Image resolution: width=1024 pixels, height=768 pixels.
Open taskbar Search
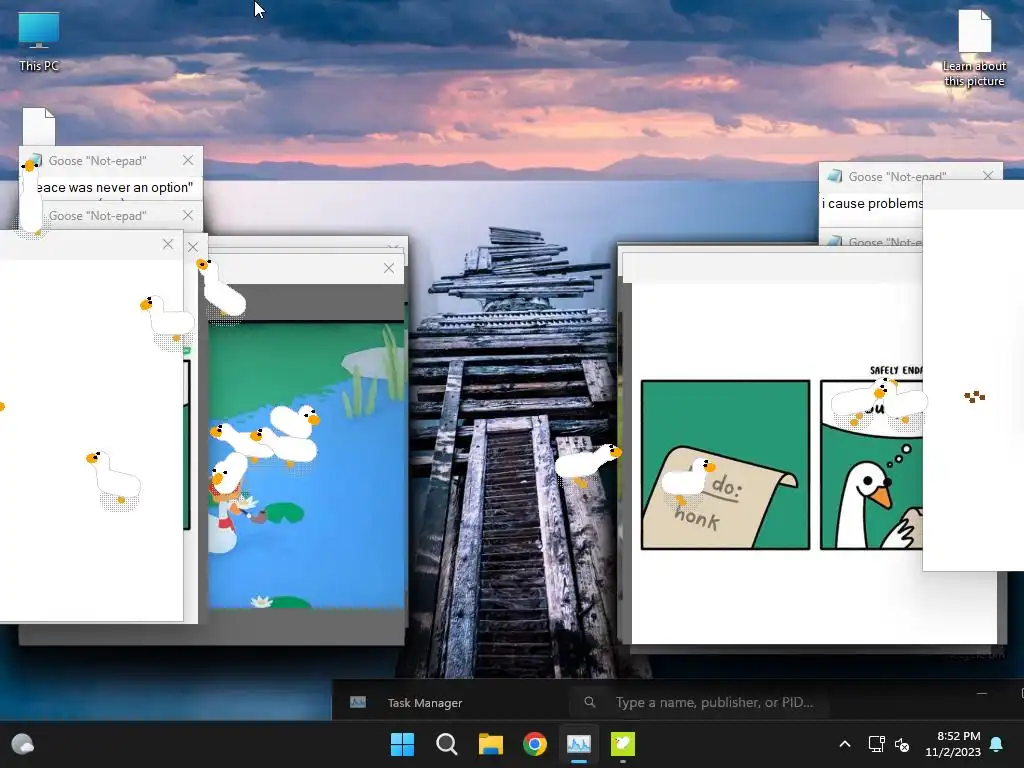pyautogui.click(x=447, y=744)
